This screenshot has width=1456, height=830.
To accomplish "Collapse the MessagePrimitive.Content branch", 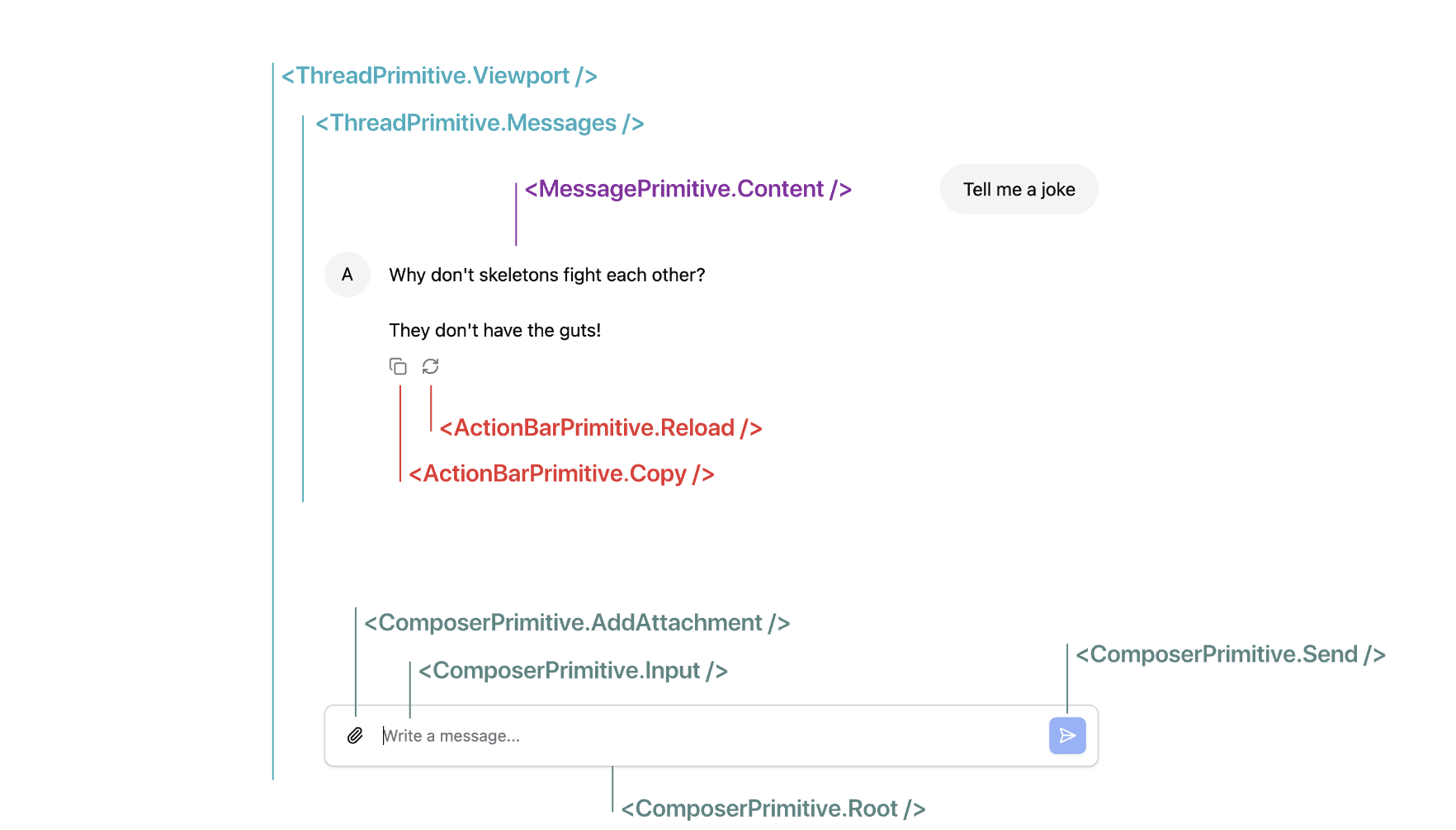I will coord(687,189).
